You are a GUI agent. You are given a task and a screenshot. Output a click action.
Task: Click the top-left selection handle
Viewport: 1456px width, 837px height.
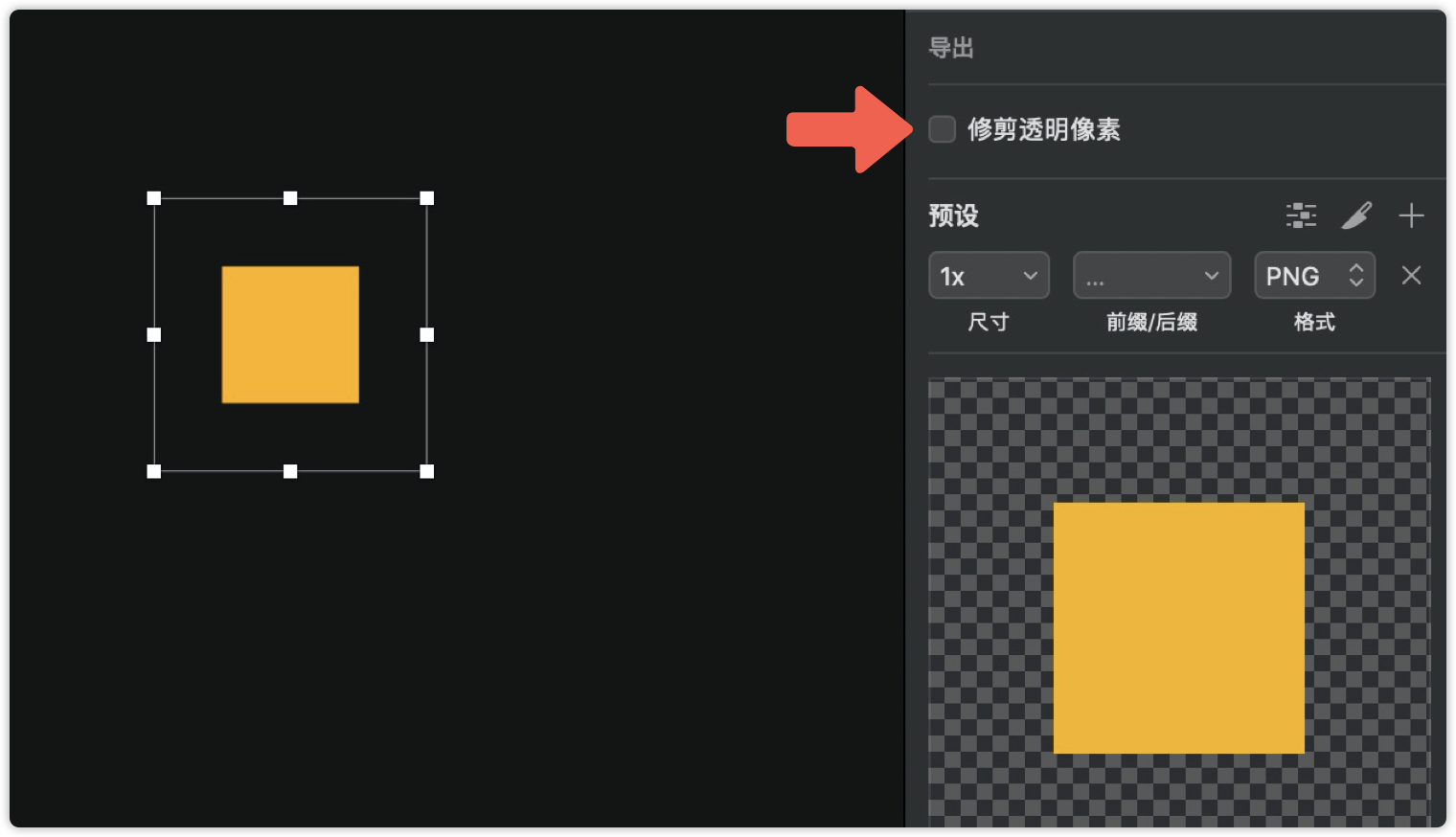coord(154,198)
